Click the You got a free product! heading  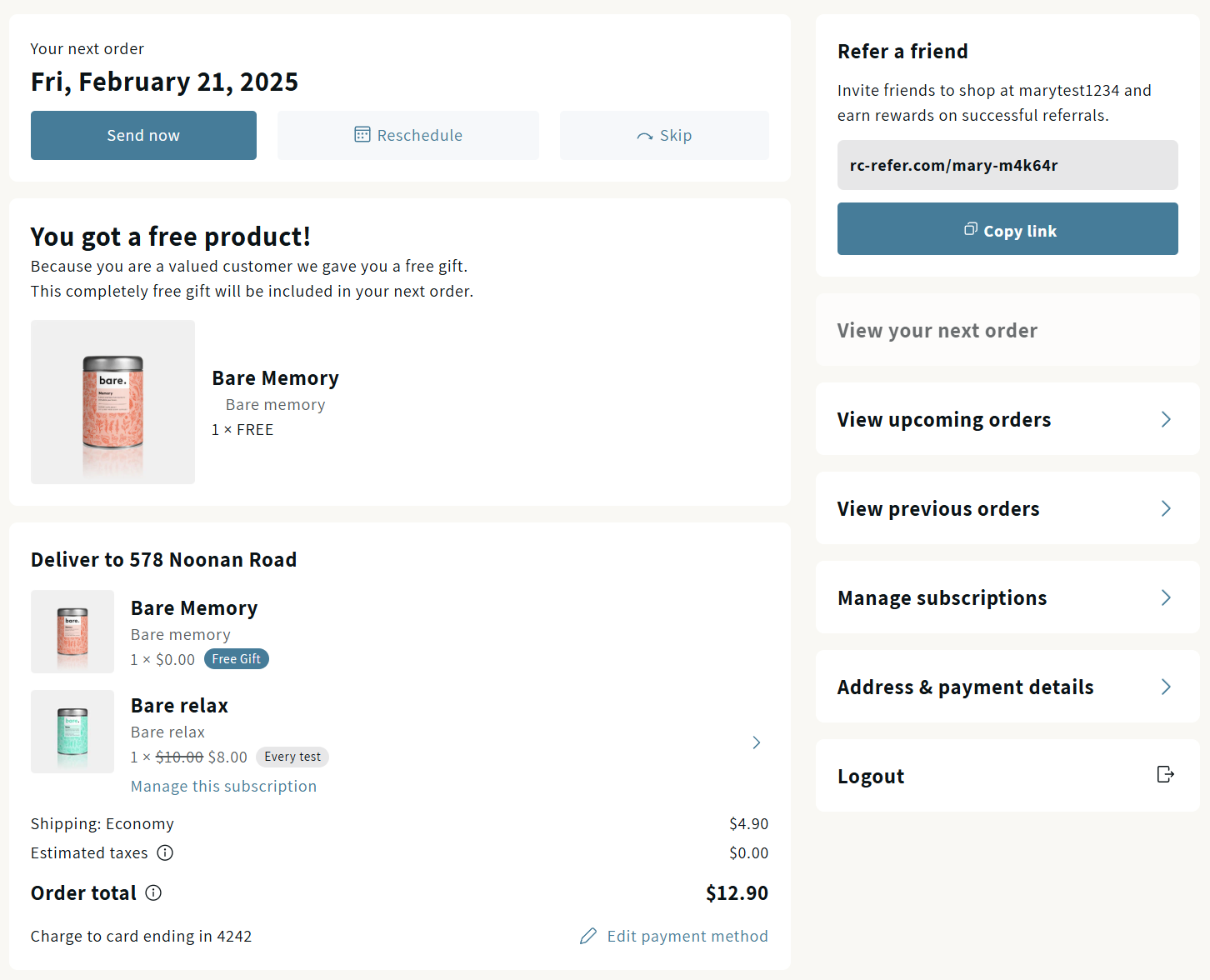[x=171, y=237]
